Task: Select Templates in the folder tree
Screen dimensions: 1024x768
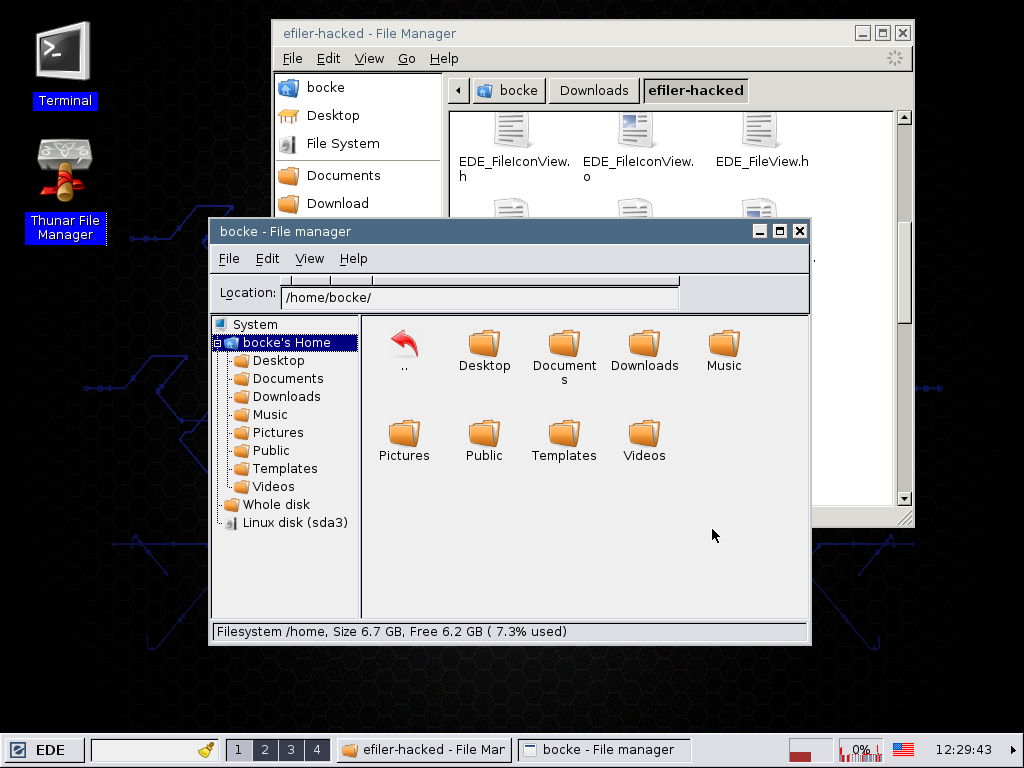Action: [x=284, y=469]
